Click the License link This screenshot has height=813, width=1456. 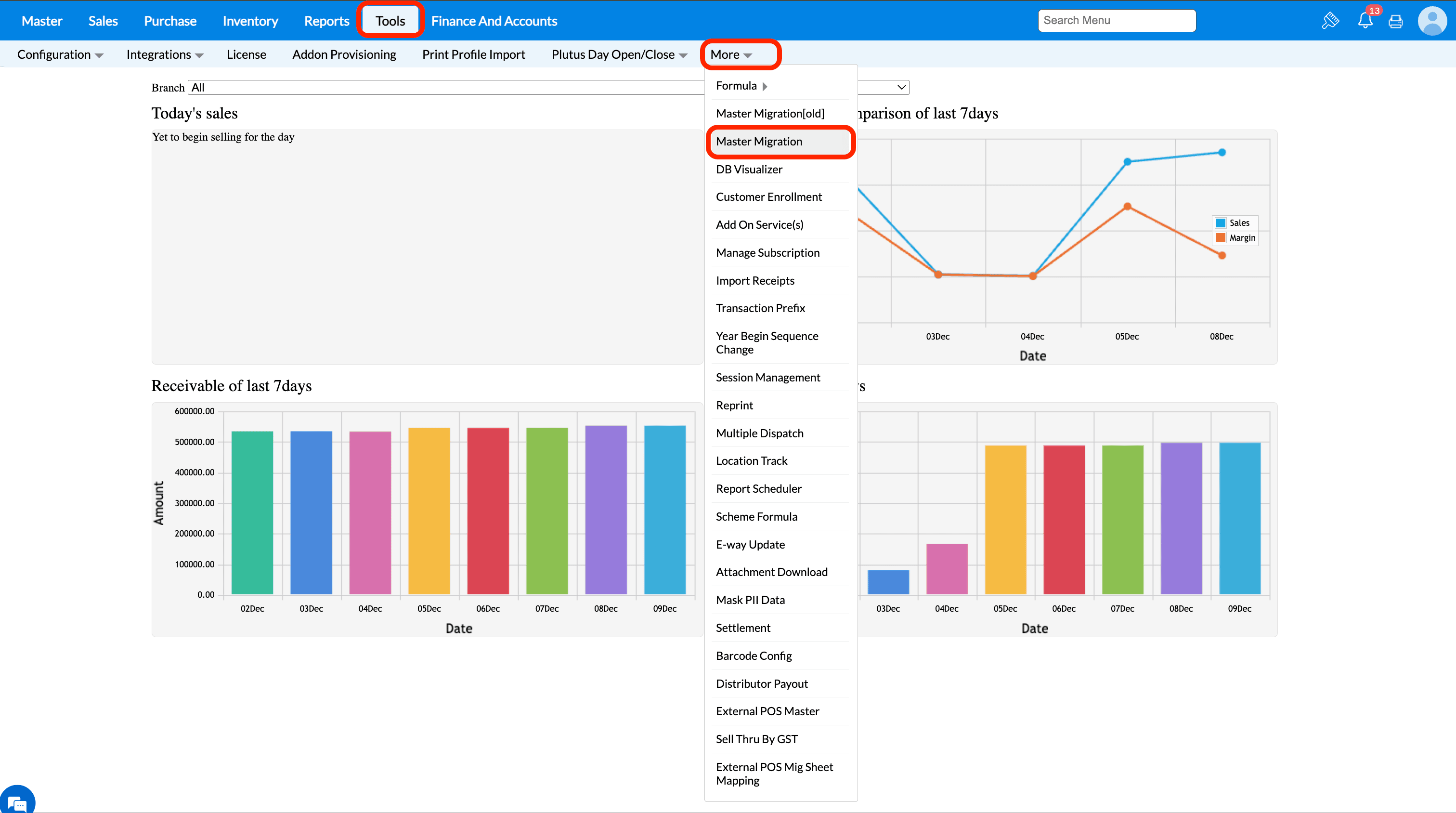[x=246, y=54]
